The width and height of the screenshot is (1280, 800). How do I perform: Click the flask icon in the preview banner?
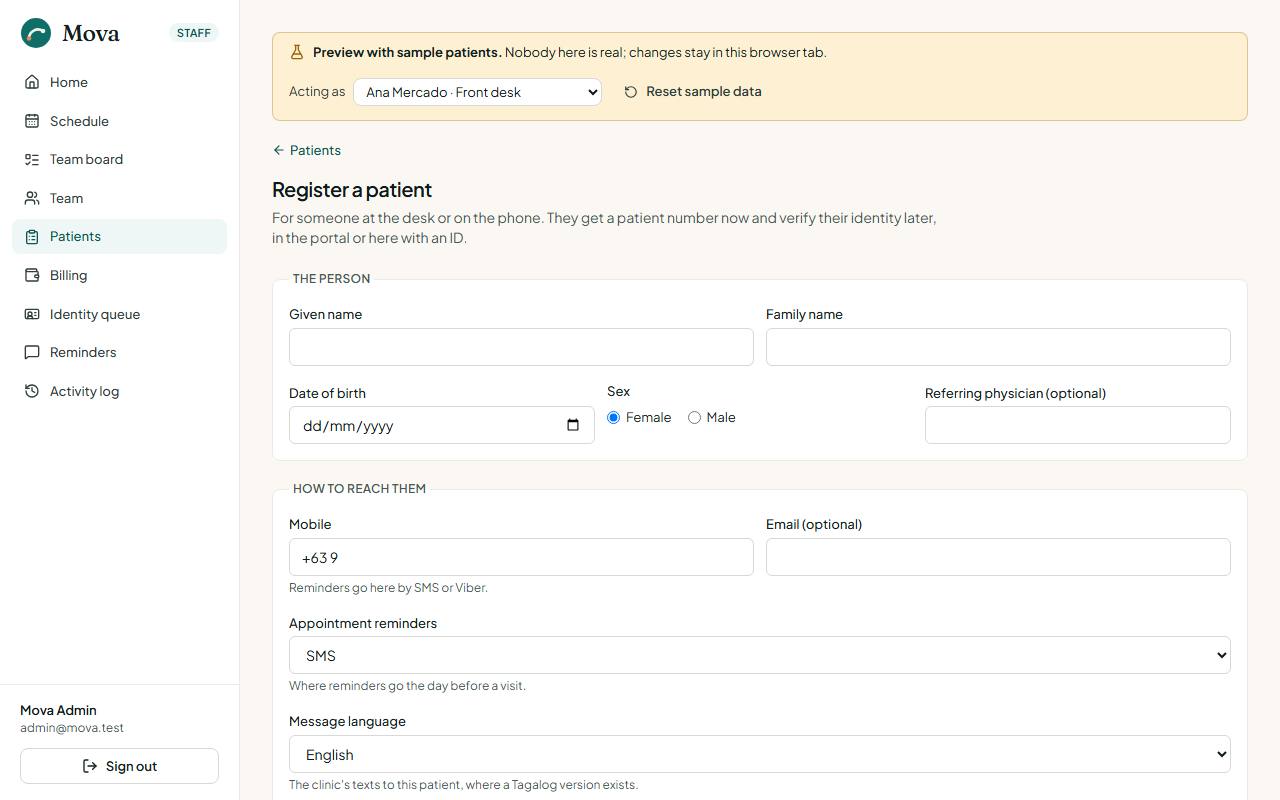coord(297,52)
